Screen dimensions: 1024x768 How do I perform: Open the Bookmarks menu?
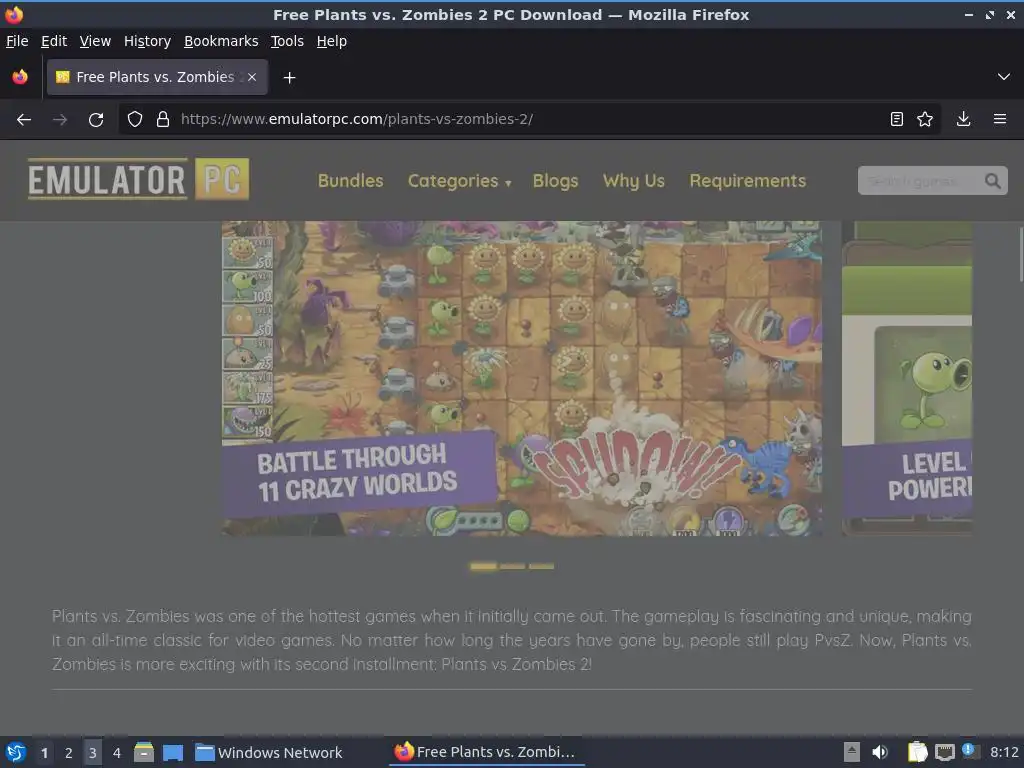221,41
